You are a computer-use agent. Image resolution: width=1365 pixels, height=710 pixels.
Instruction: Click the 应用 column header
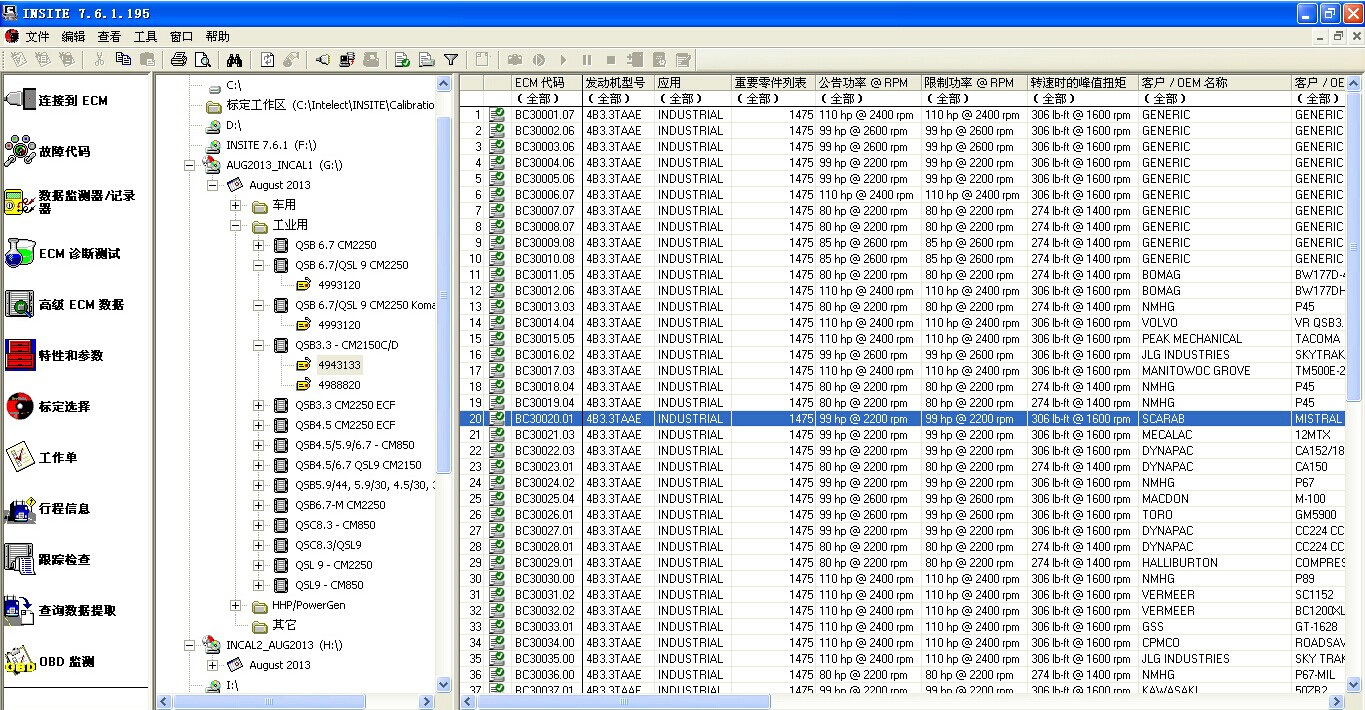click(693, 83)
